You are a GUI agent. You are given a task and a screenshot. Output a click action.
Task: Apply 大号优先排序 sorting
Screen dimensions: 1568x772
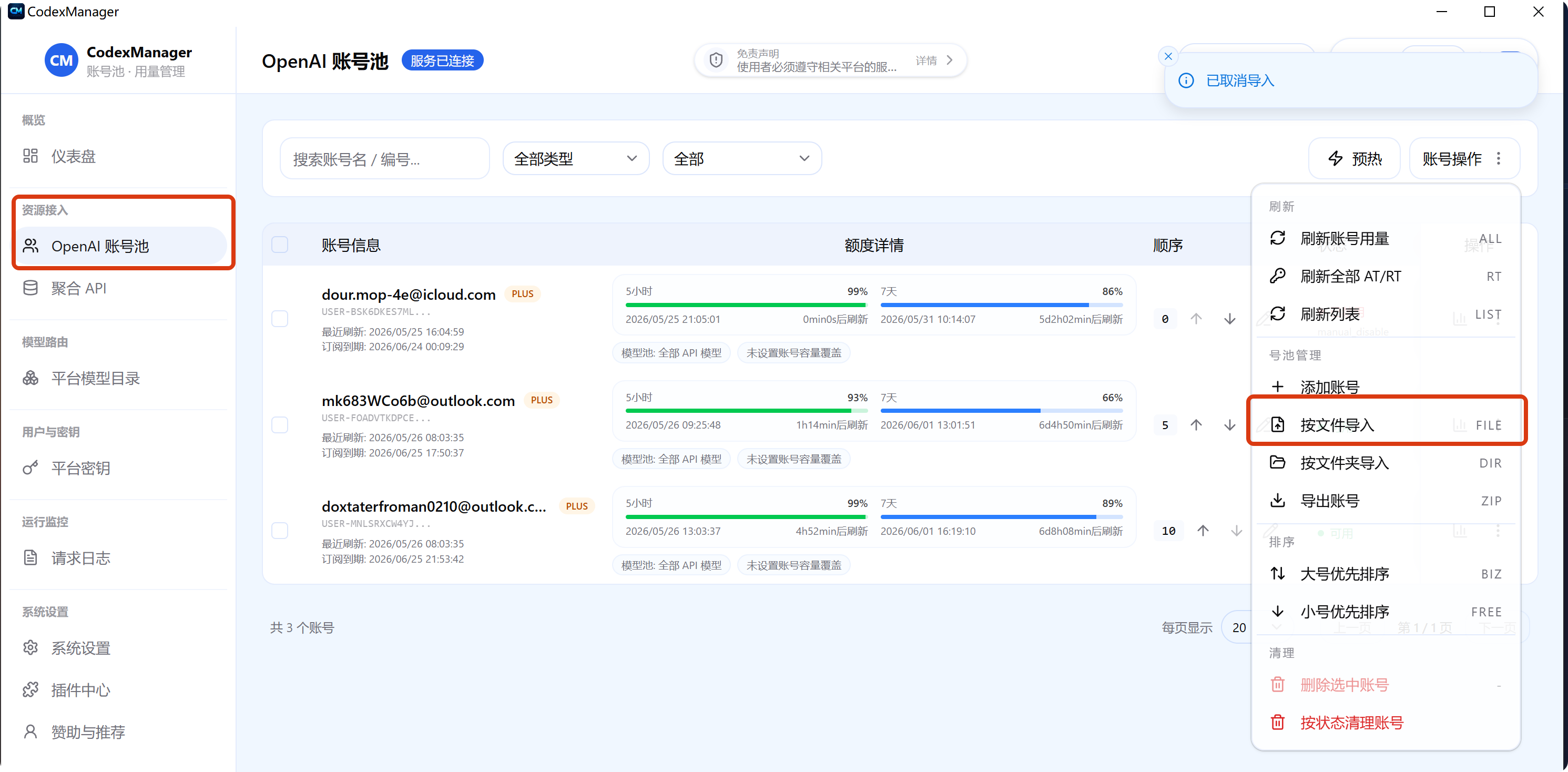1386,574
